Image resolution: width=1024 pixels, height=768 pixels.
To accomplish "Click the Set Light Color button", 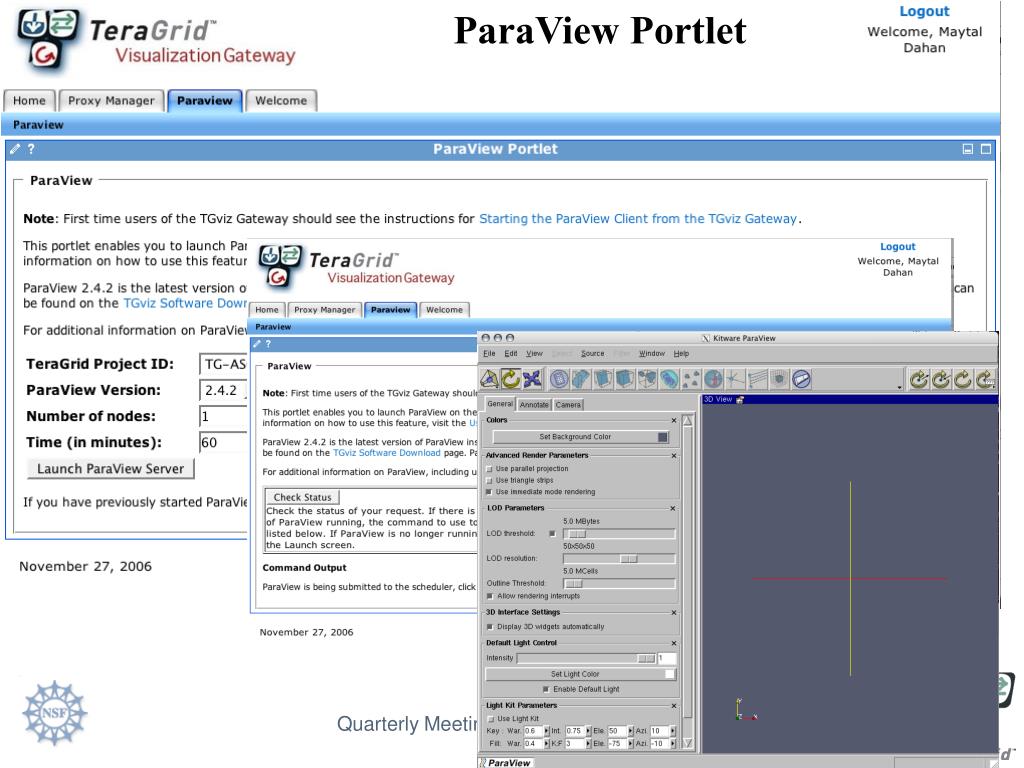I will tap(581, 674).
